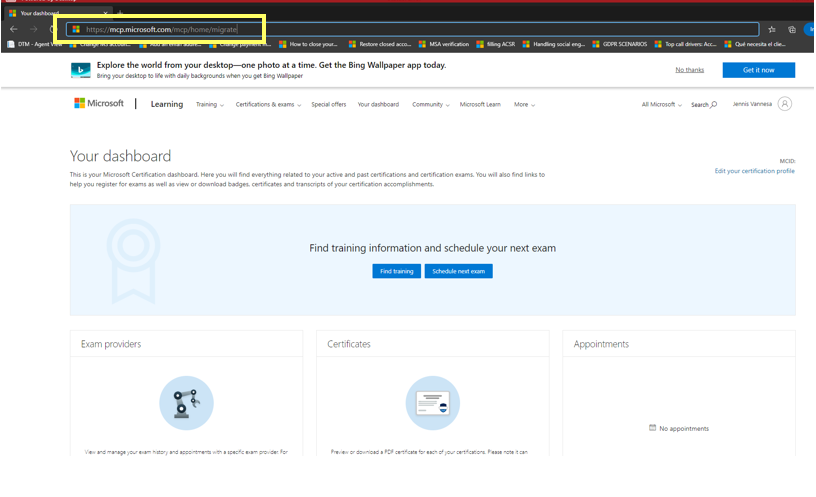
Task: Expand the All Microsoft dropdown
Action: point(661,105)
